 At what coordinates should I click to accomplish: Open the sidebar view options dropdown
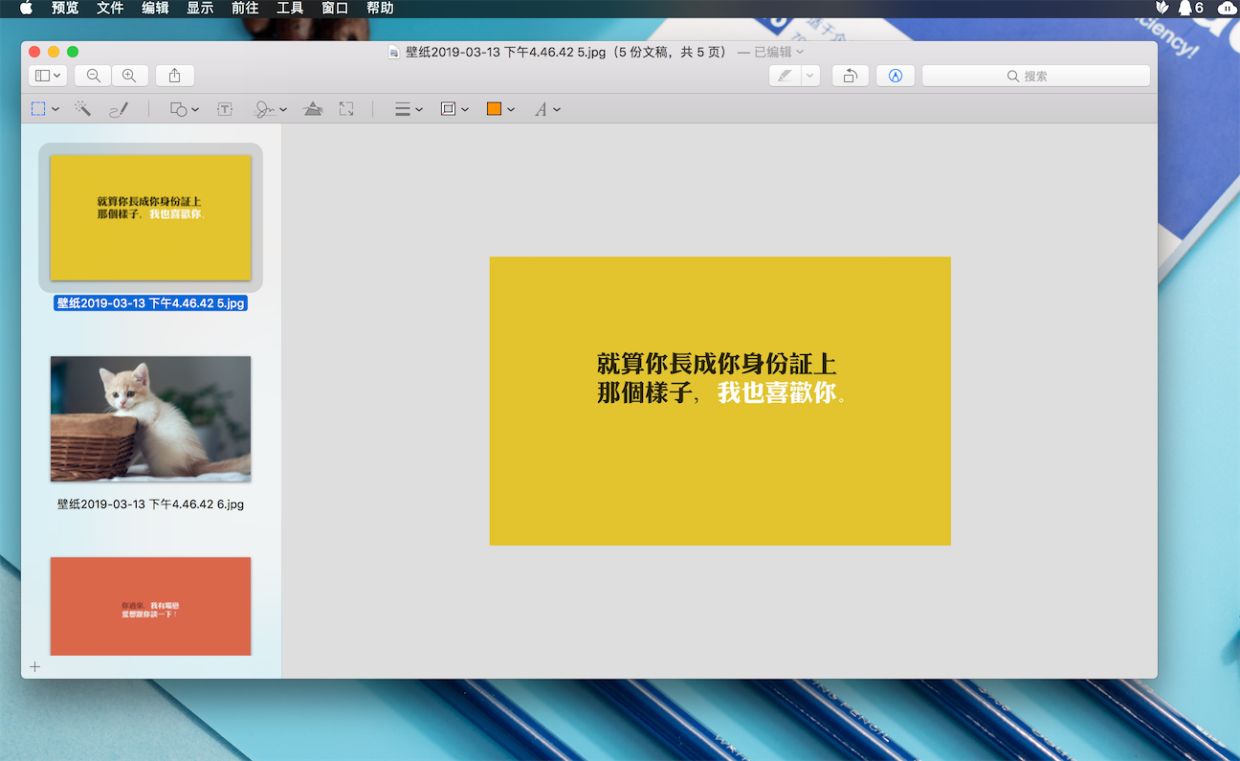pos(48,75)
